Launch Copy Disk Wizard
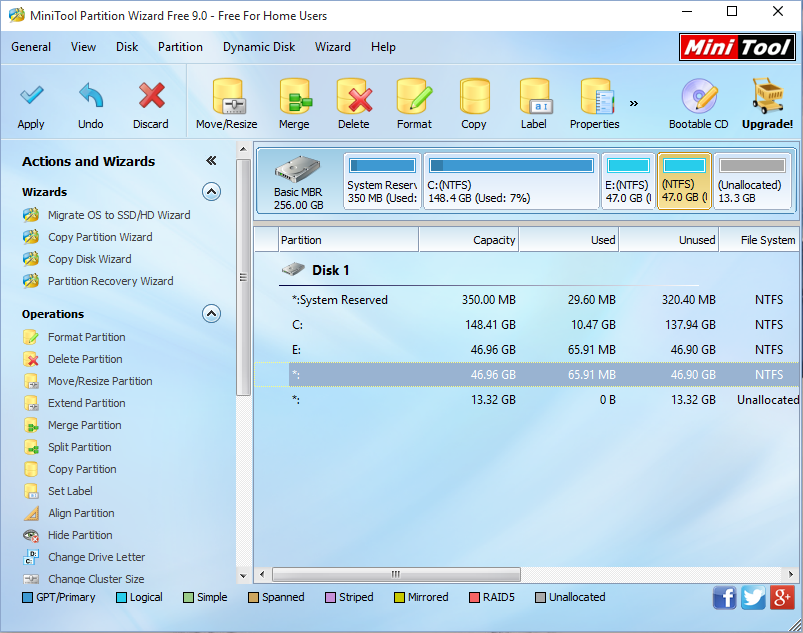Image resolution: width=803 pixels, height=633 pixels. 90,259
